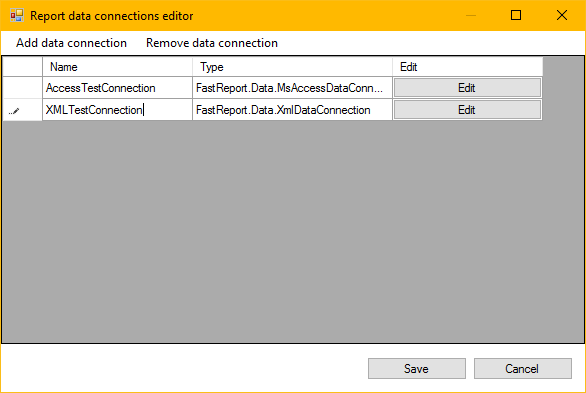The width and height of the screenshot is (586, 393).
Task: Click the empty gray grid area
Action: pos(293,232)
